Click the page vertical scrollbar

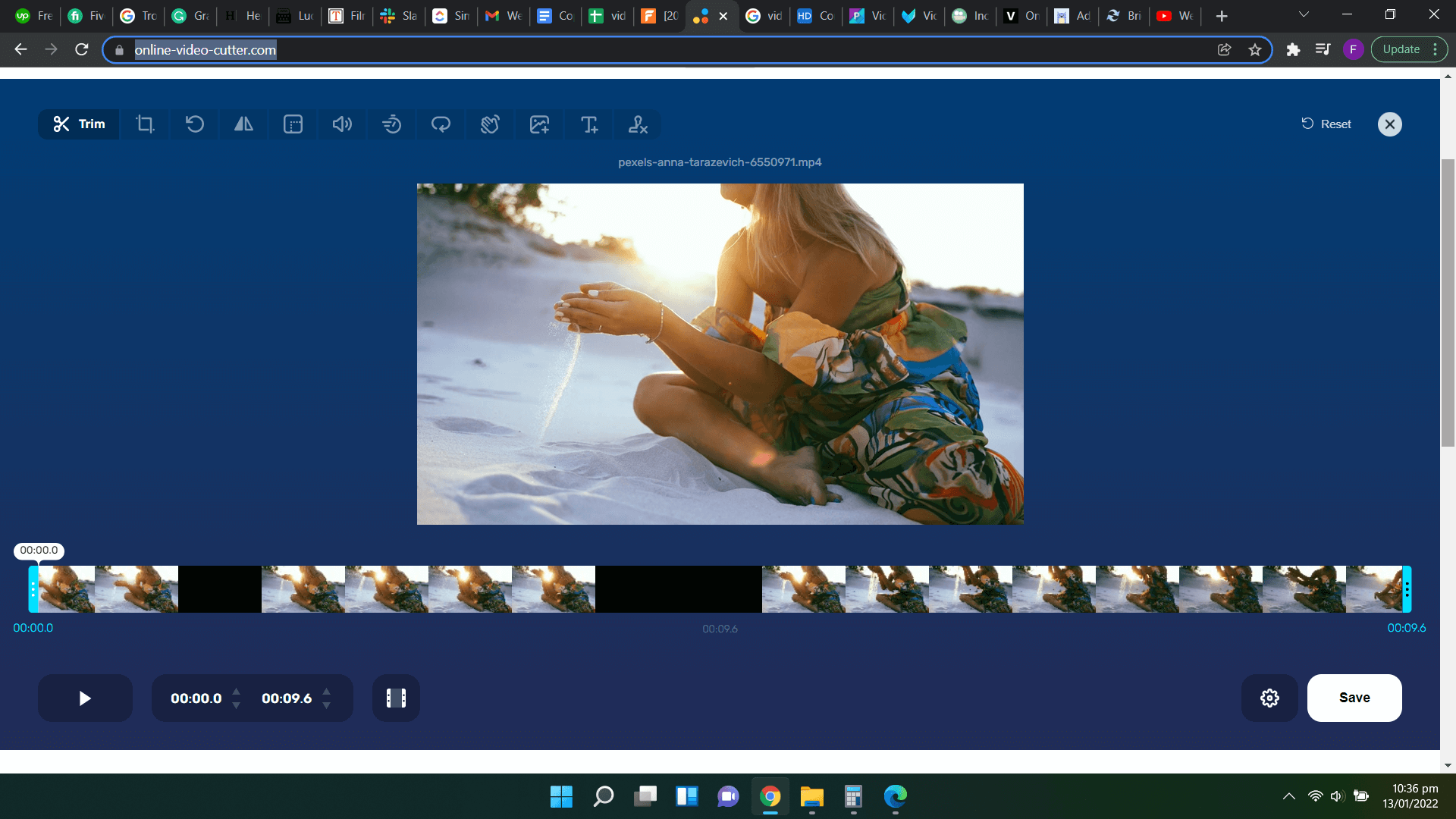click(1448, 303)
